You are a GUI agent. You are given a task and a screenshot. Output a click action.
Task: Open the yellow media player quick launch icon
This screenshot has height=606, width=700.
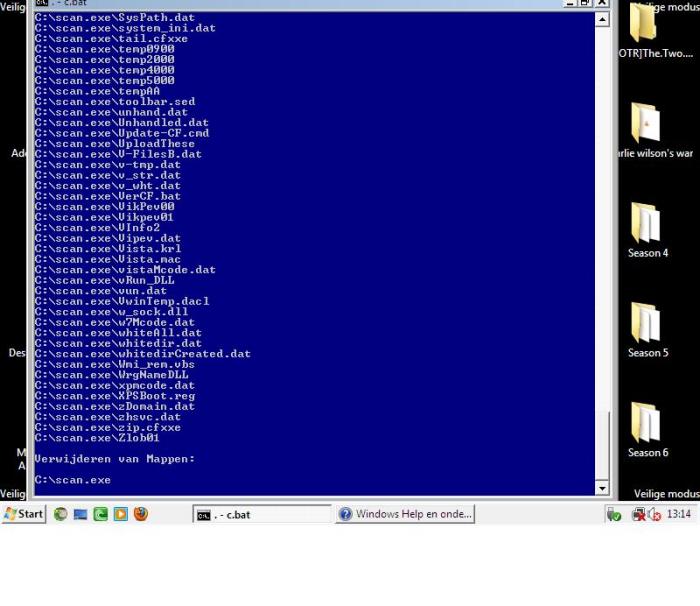pyautogui.click(x=121, y=514)
